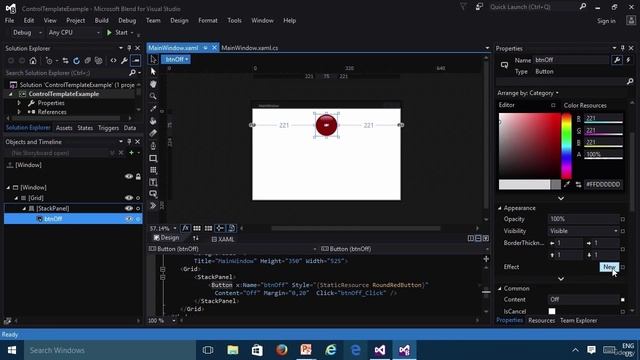640x360 pixels.
Task: Open the Any CPU platform dropdown
Action: [73, 32]
